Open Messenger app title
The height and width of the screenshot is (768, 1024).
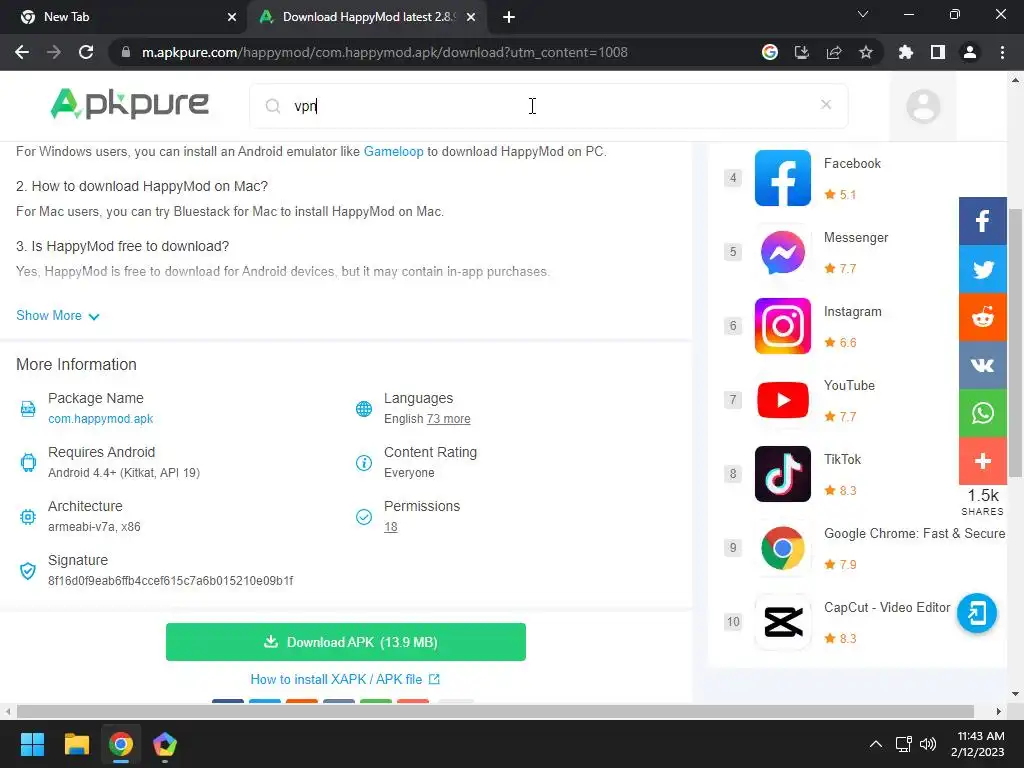pos(856,238)
